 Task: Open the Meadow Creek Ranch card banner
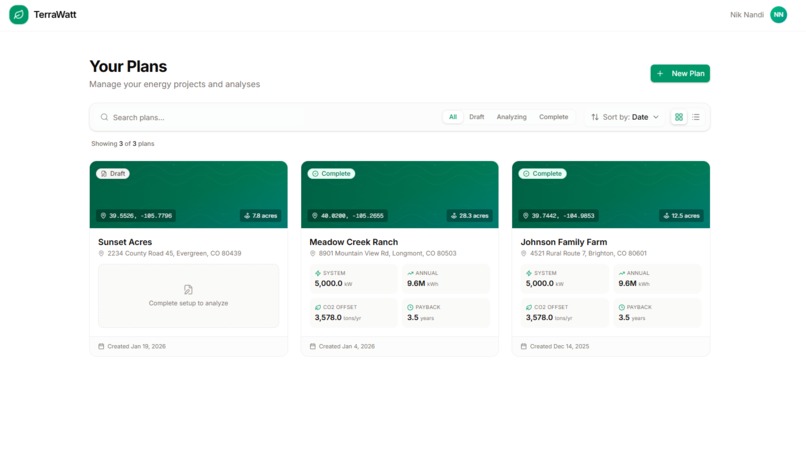[x=400, y=194]
